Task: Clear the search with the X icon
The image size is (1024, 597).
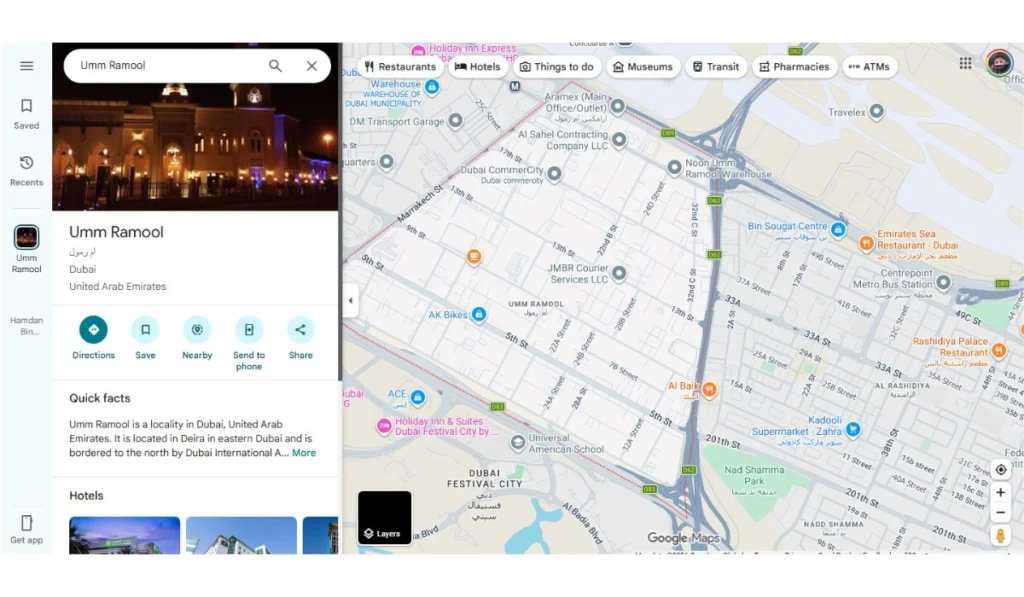Action: click(312, 65)
